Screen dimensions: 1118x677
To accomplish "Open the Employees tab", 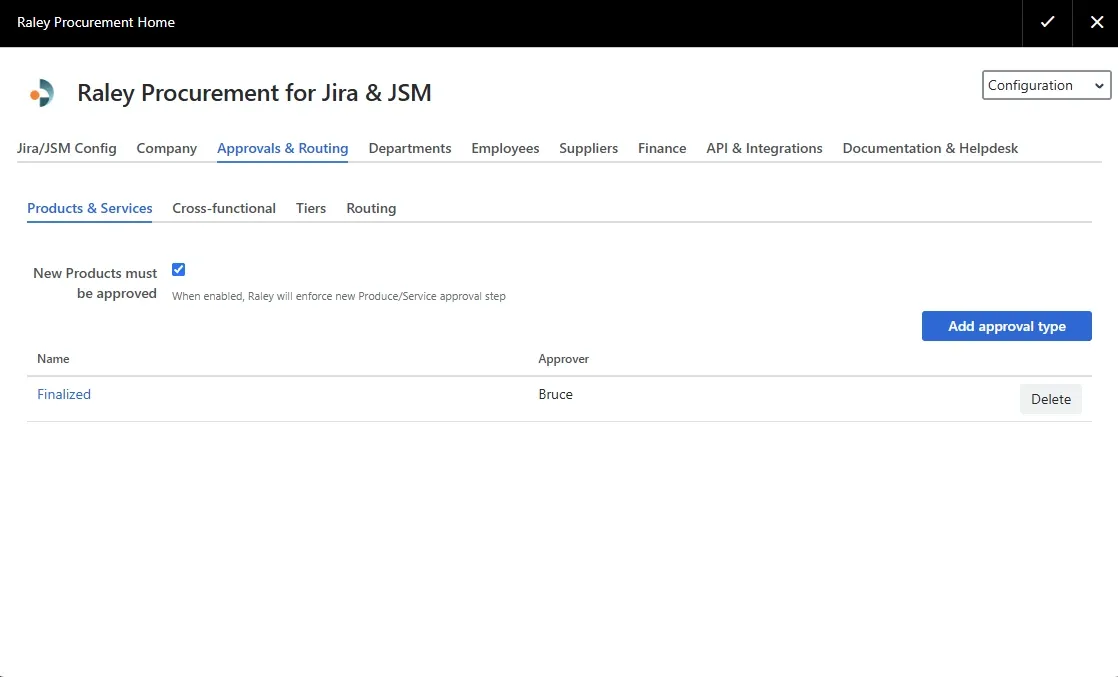I will 505,148.
